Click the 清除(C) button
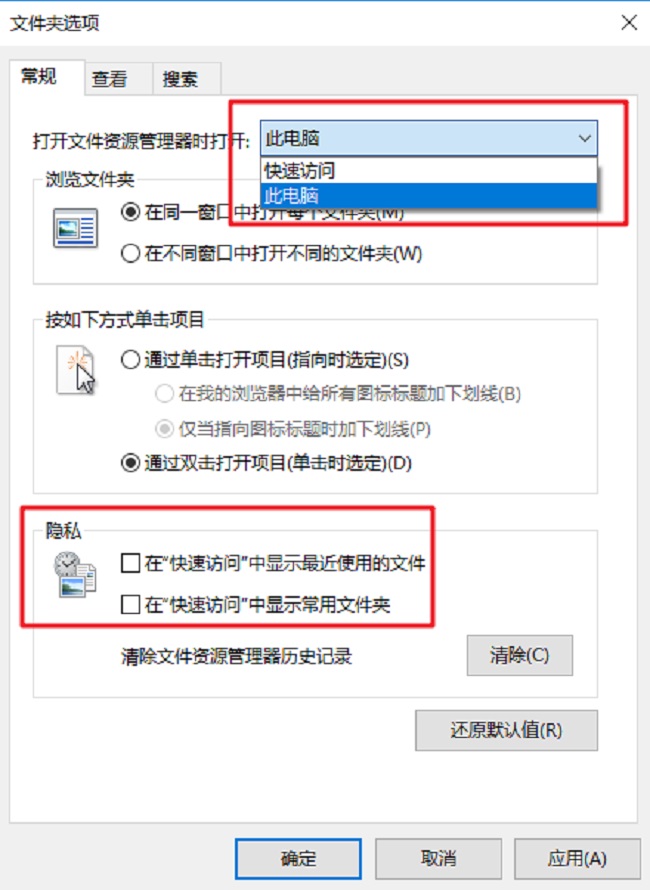This screenshot has width=650, height=890. pyautogui.click(x=519, y=656)
